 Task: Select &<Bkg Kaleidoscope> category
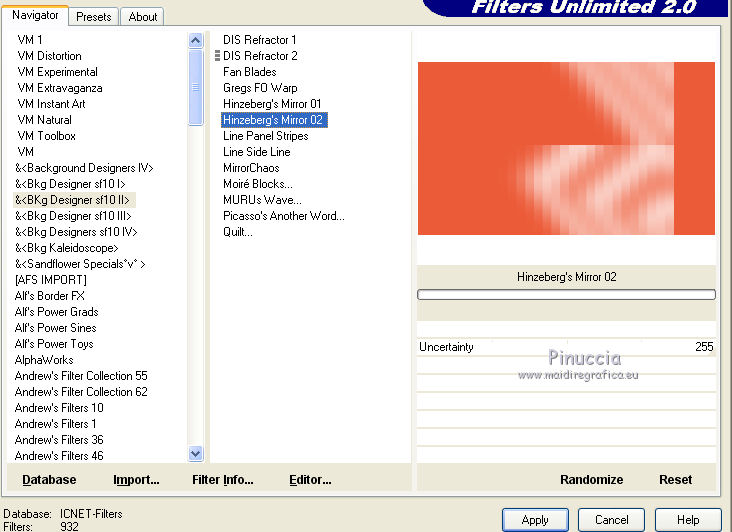point(66,248)
